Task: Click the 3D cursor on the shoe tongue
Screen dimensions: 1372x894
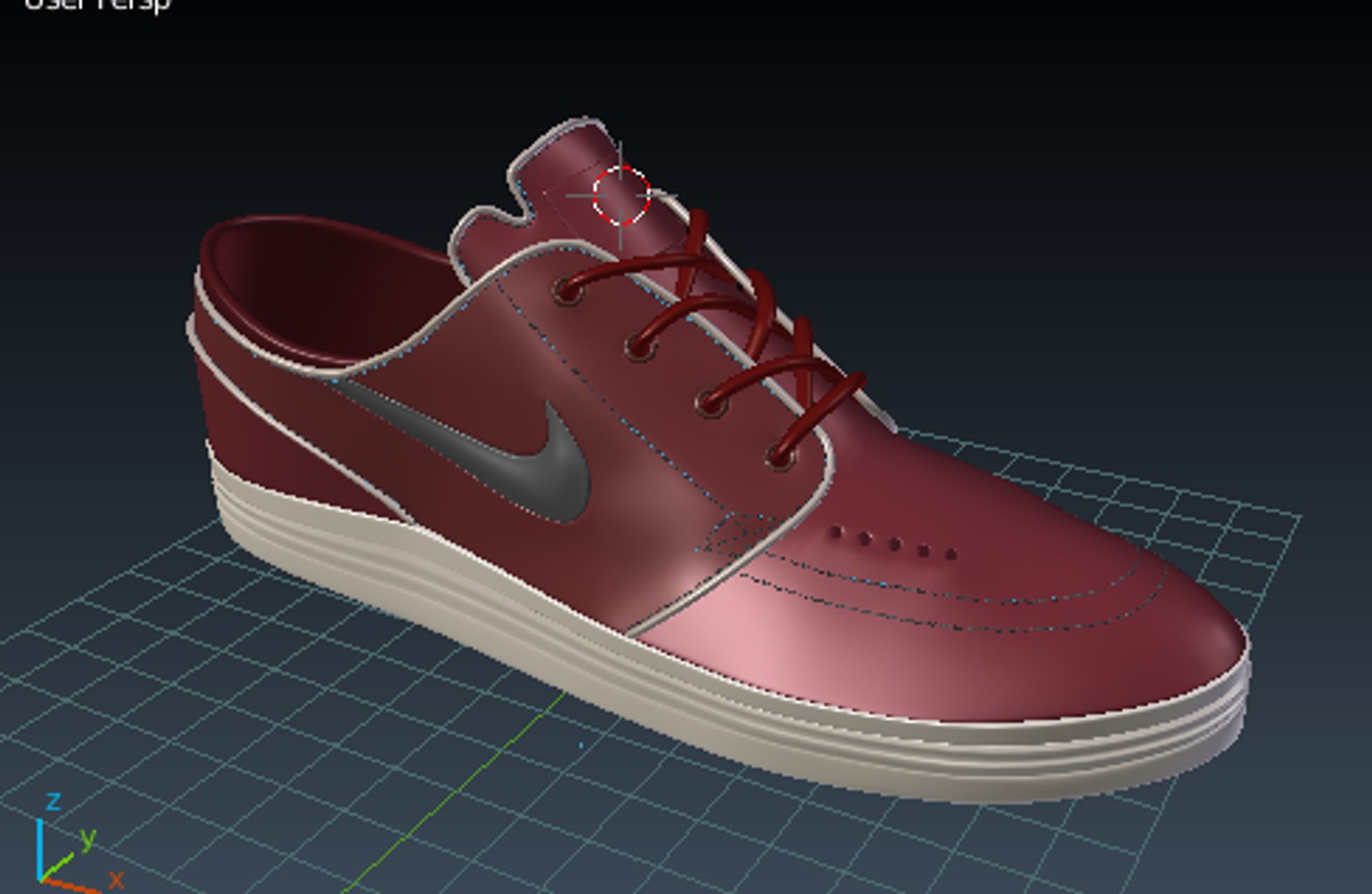Action: pos(621,196)
